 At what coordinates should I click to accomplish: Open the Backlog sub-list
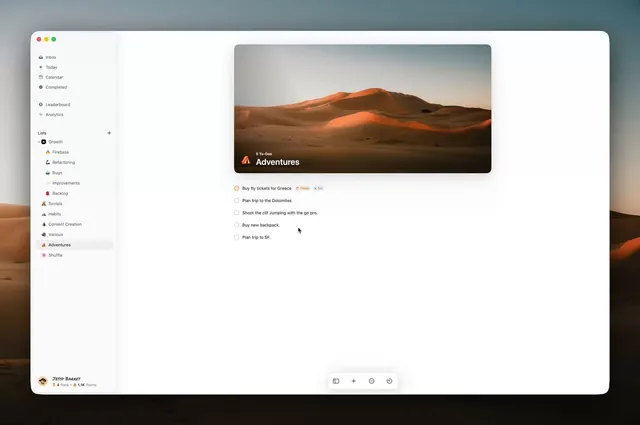[57, 193]
